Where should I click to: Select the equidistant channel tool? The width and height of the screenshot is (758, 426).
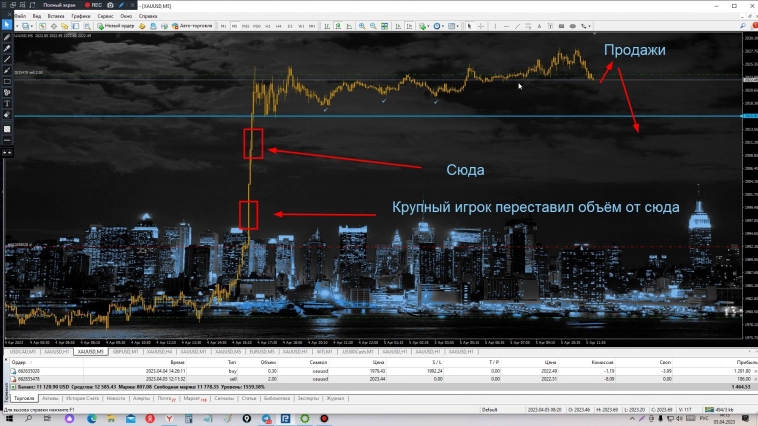coord(528,26)
